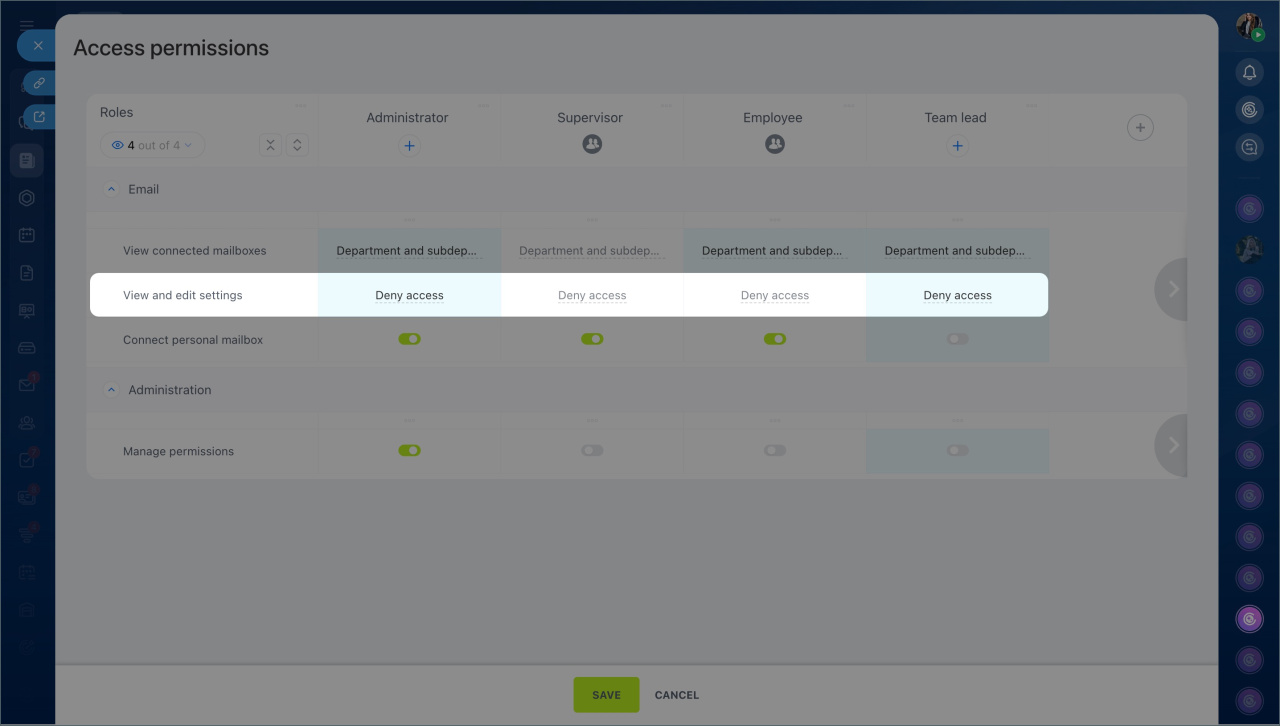Enable Manage permissions for Supervisor
Viewport: 1280px width, 726px height.
[592, 450]
